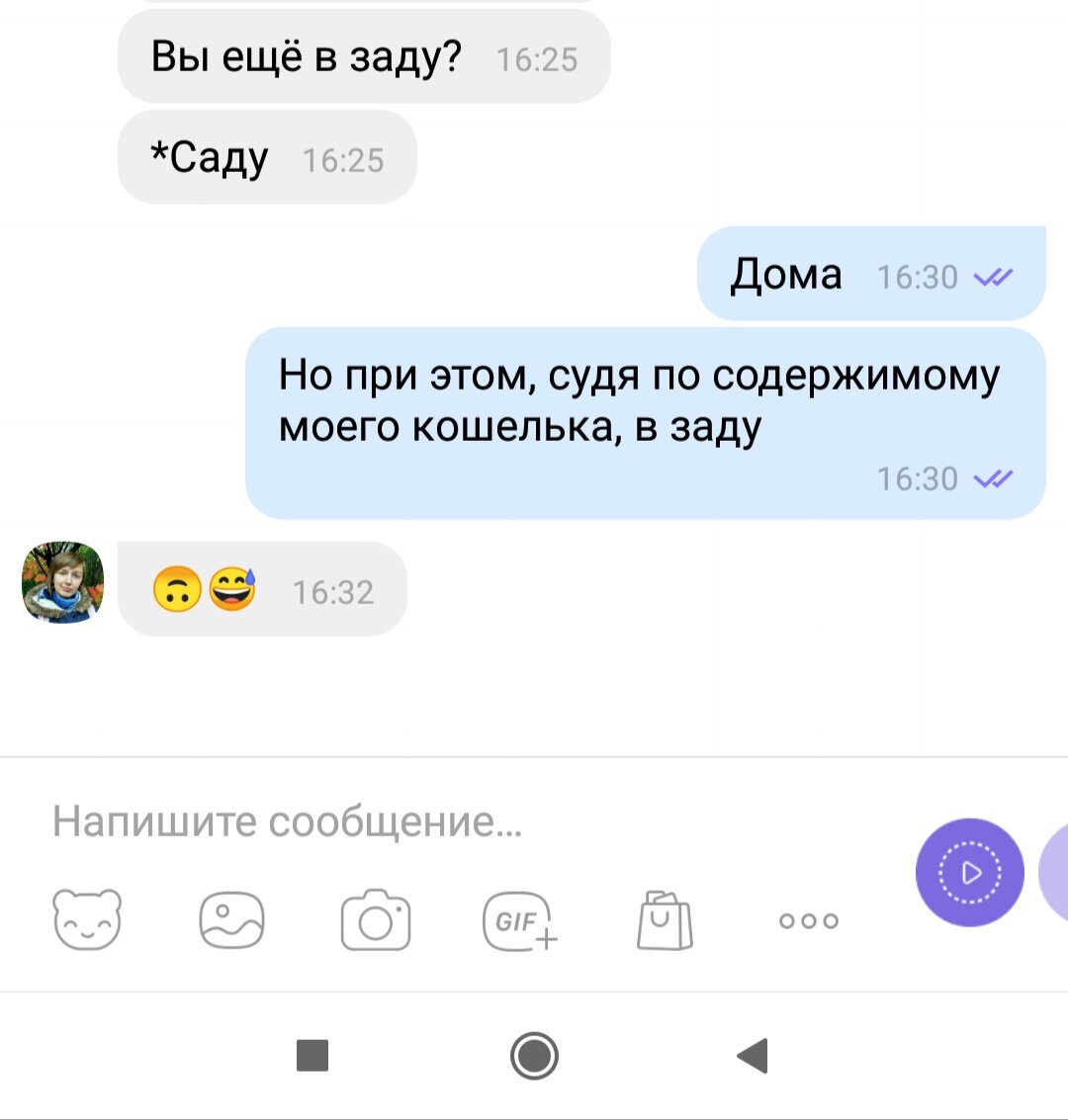This screenshot has height=1120, width=1068.
Task: Tap the contact's avatar photo
Action: click(63, 582)
